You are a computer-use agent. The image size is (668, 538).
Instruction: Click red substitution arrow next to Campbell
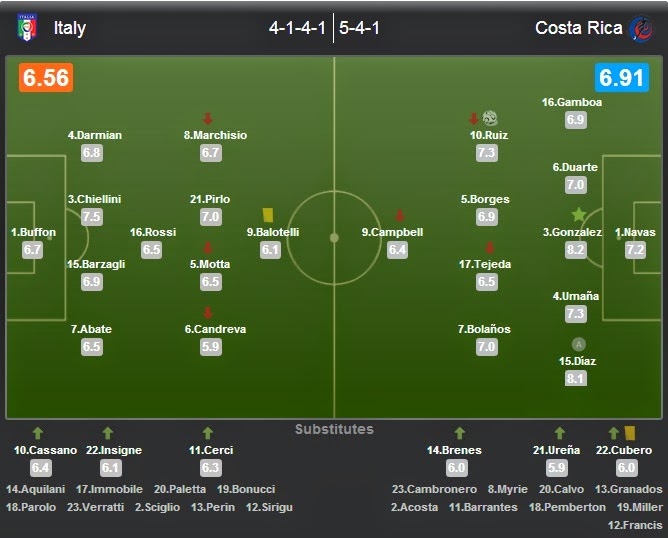(400, 215)
